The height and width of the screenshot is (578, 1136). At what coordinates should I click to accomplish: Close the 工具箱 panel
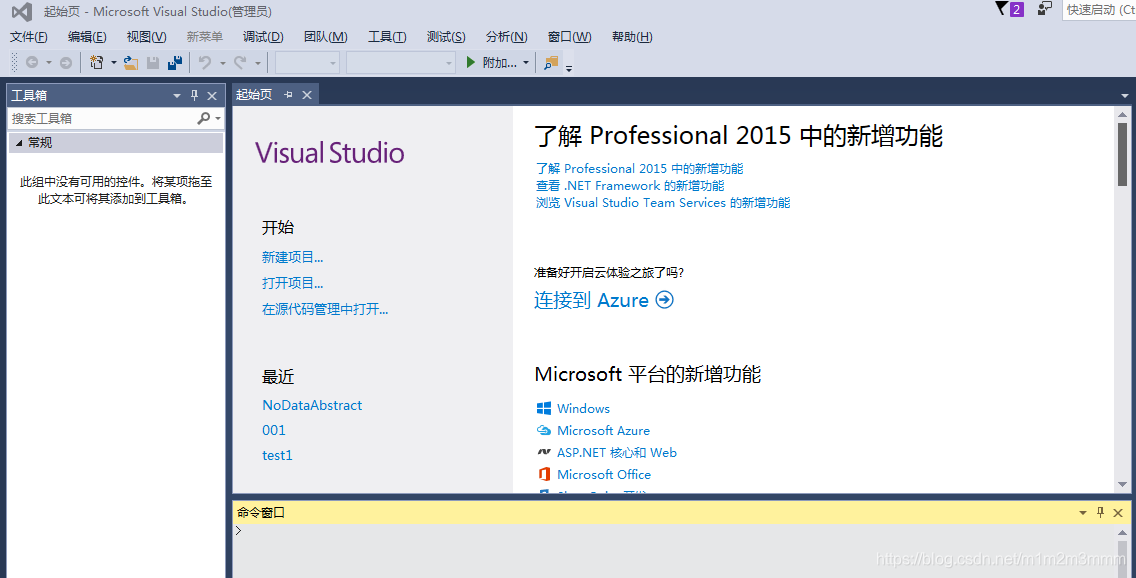click(212, 96)
